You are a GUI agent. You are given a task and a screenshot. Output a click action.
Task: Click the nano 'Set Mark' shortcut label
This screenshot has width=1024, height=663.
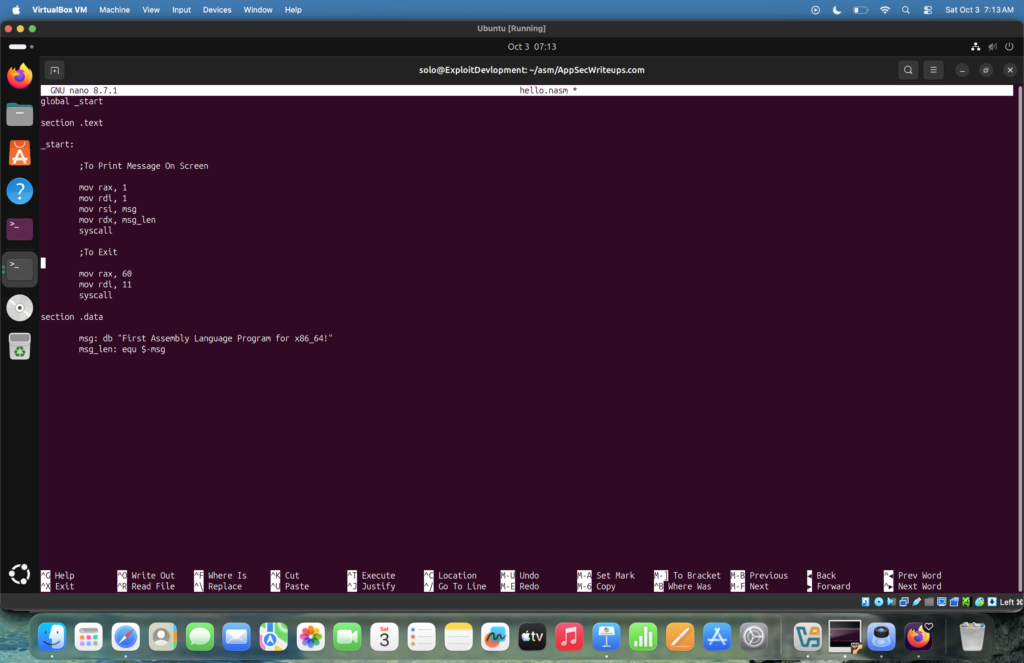click(x=615, y=575)
